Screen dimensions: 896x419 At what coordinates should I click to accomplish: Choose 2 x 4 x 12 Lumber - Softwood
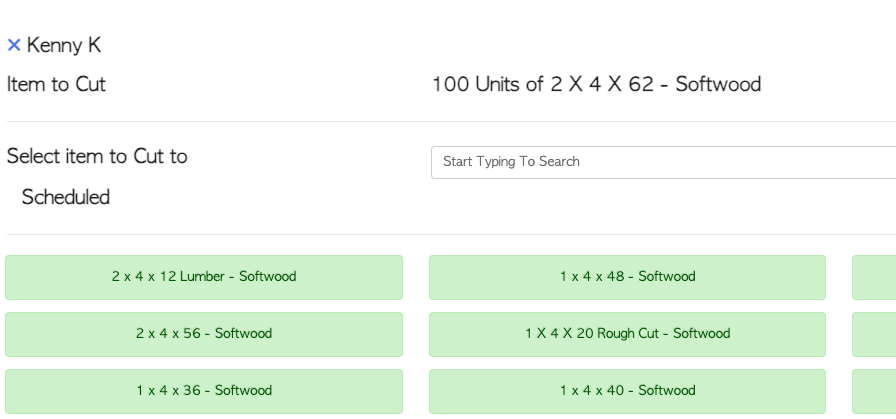204,277
